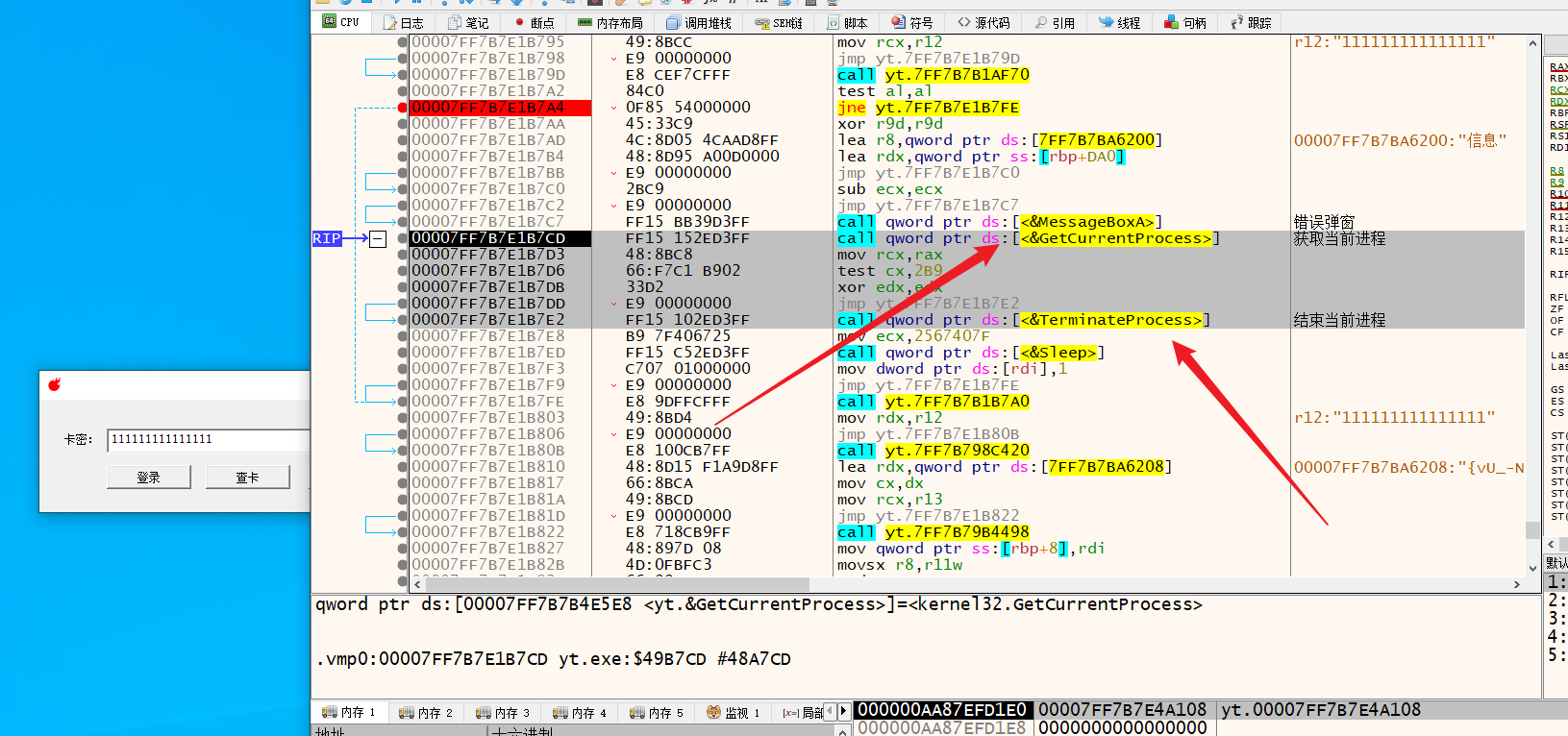Click the disassembly scrollbar down arrow

[x=1532, y=568]
